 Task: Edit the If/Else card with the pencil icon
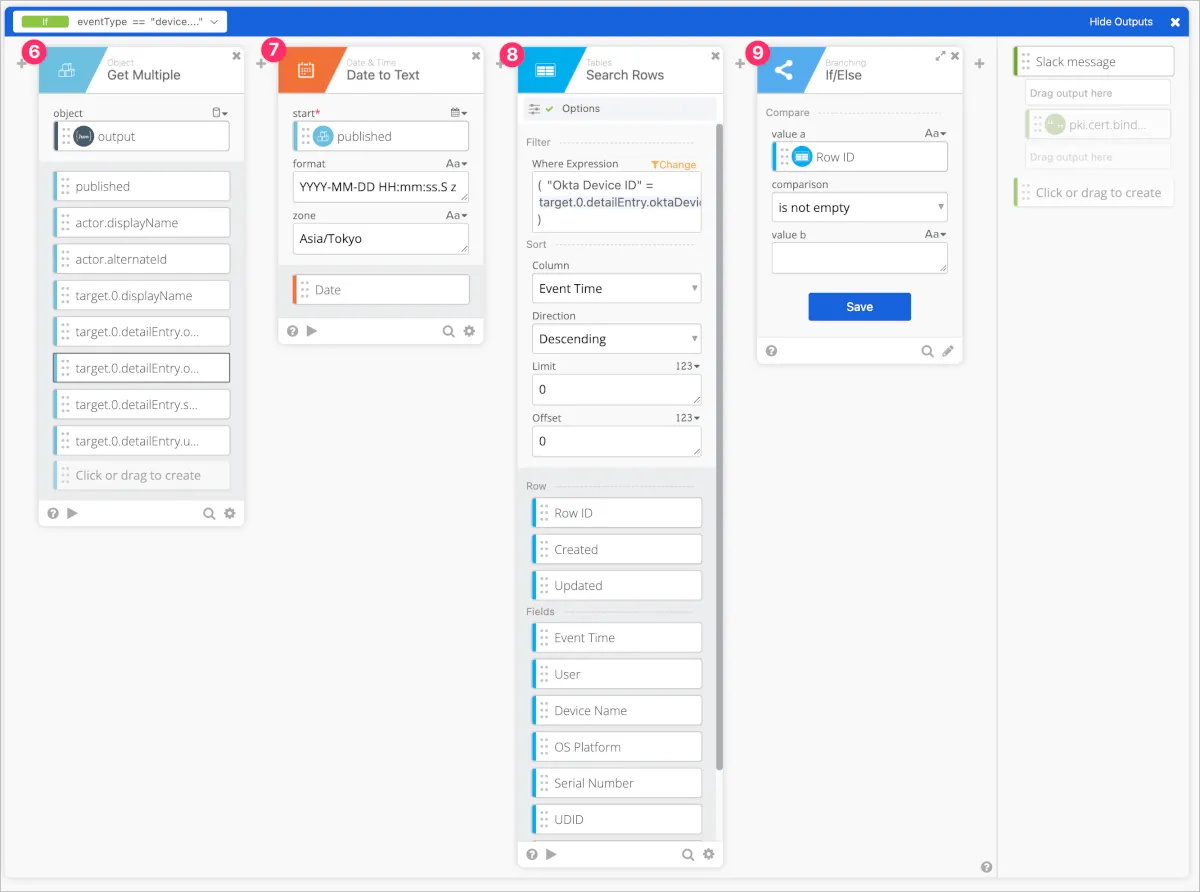pyautogui.click(x=948, y=351)
